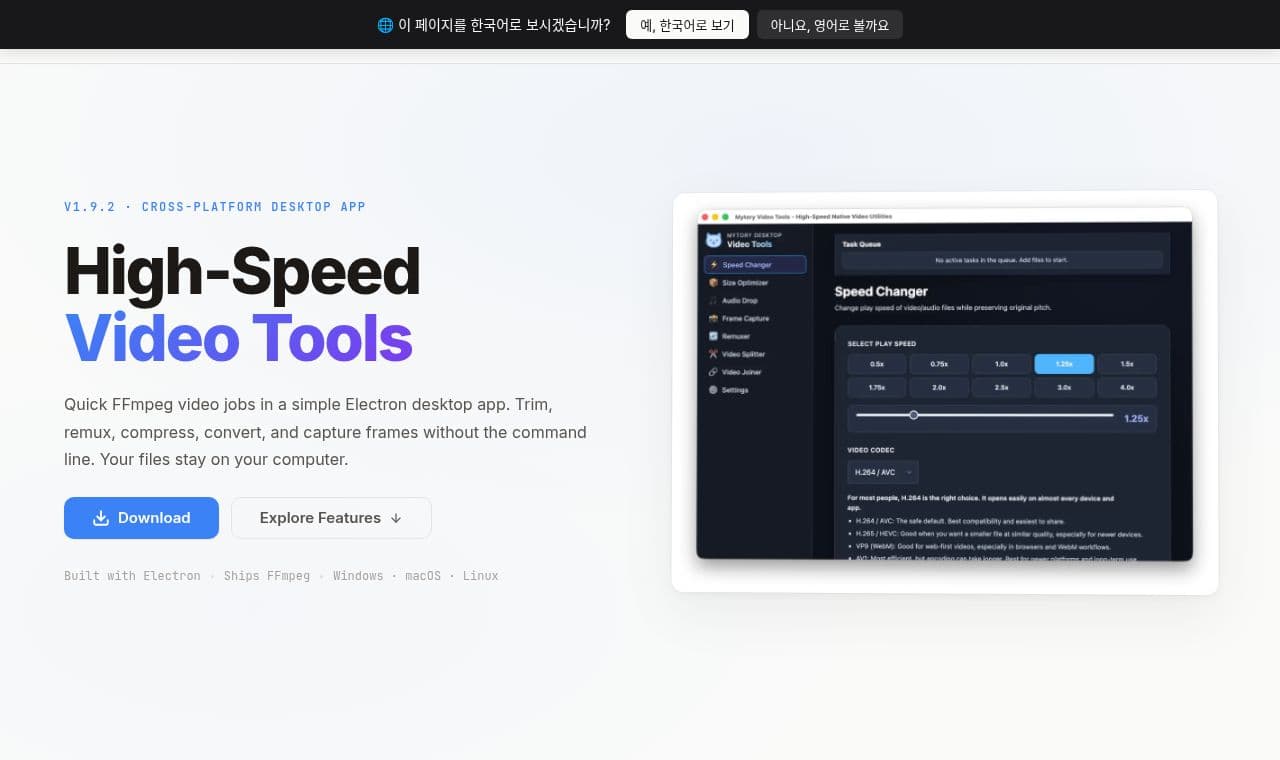This screenshot has width=1280, height=760.
Task: Open the H.264 / AVC codec dropdown
Action: point(883,472)
